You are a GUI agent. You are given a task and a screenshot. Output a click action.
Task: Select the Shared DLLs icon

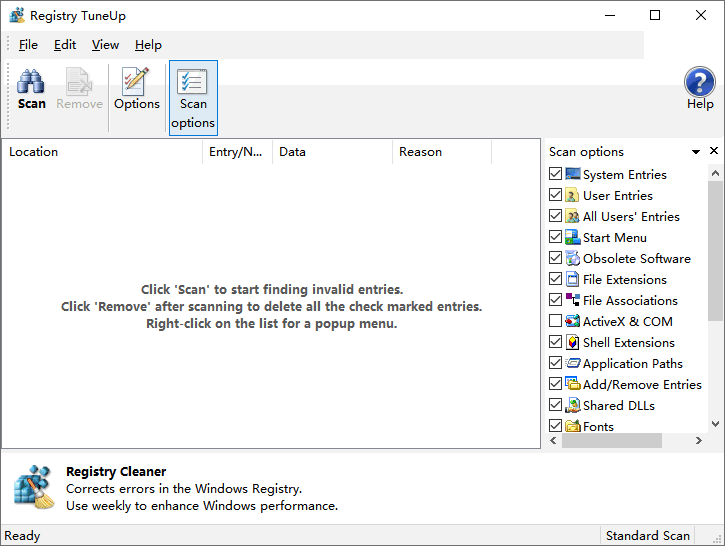click(x=572, y=405)
